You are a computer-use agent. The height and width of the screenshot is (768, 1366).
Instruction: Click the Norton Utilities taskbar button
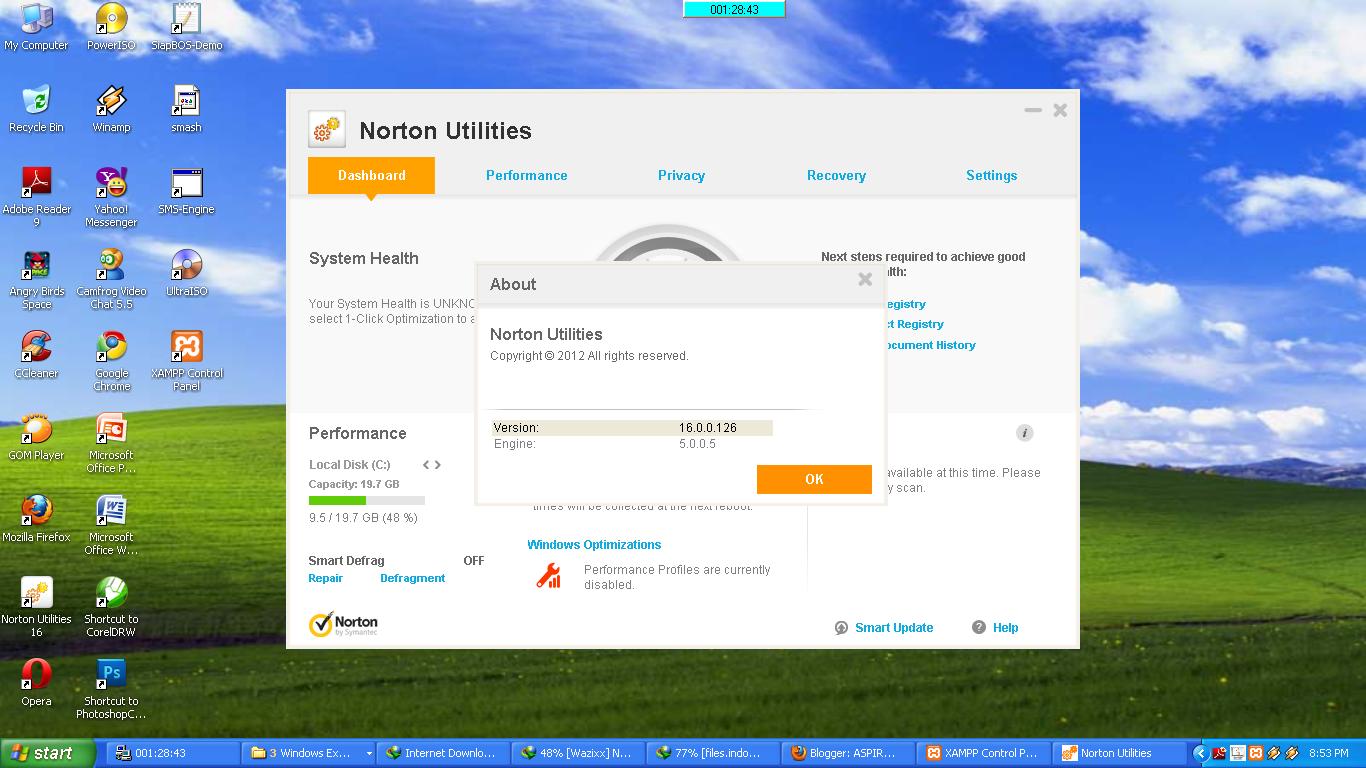[1118, 753]
